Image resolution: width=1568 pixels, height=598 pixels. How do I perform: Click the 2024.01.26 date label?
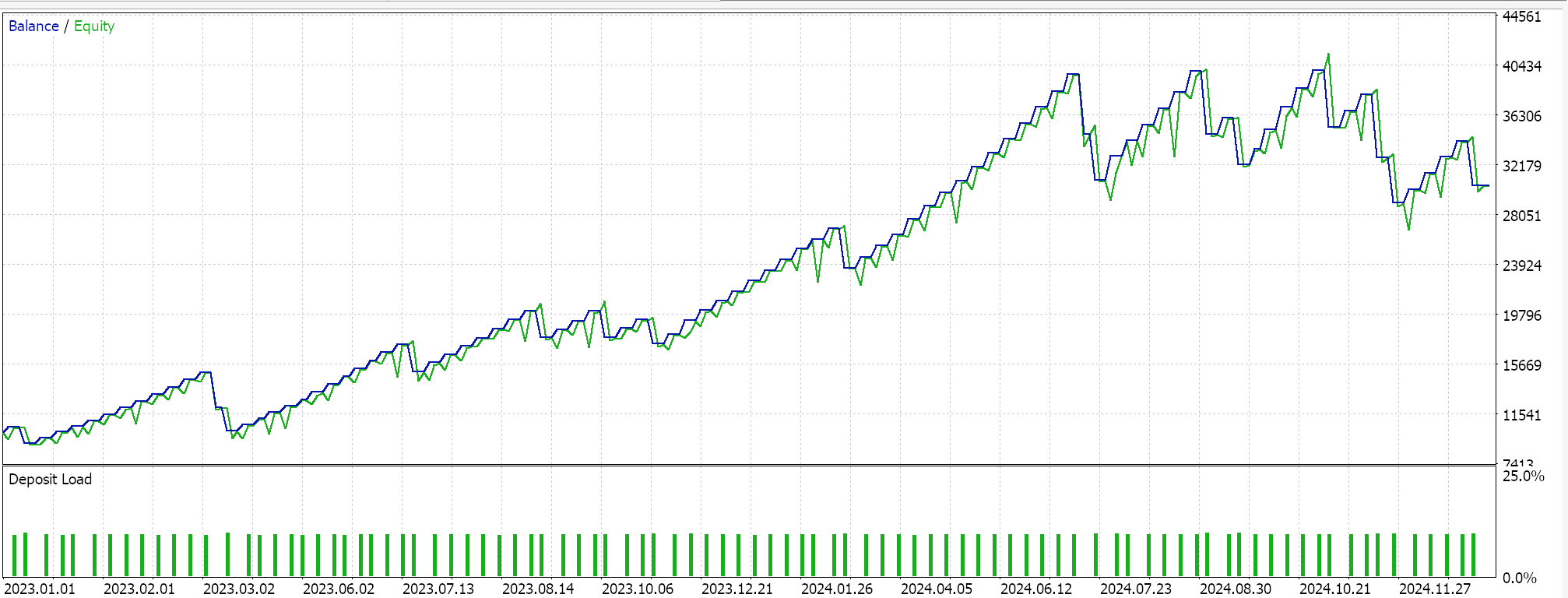(x=837, y=589)
